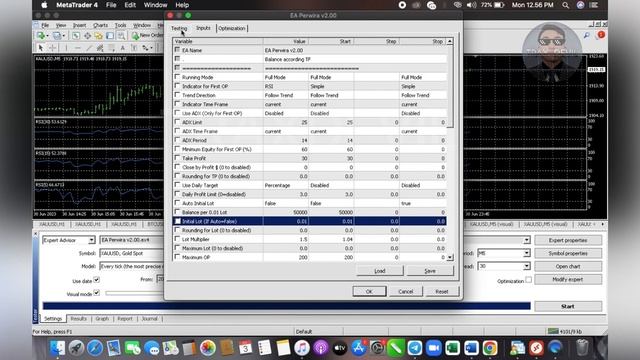Check the ADX Limit checkbox

(x=177, y=122)
